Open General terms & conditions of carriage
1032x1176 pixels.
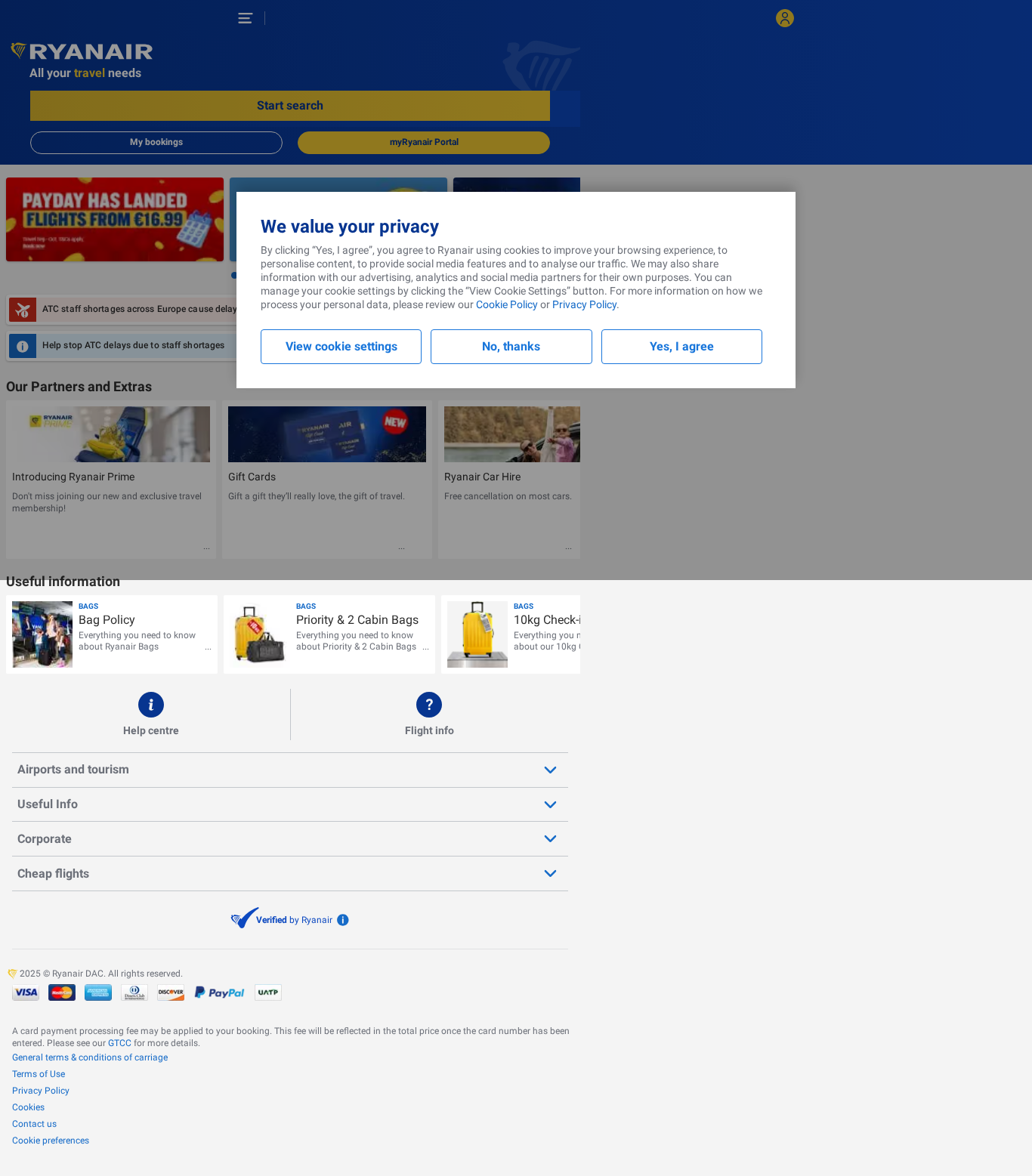click(90, 1057)
